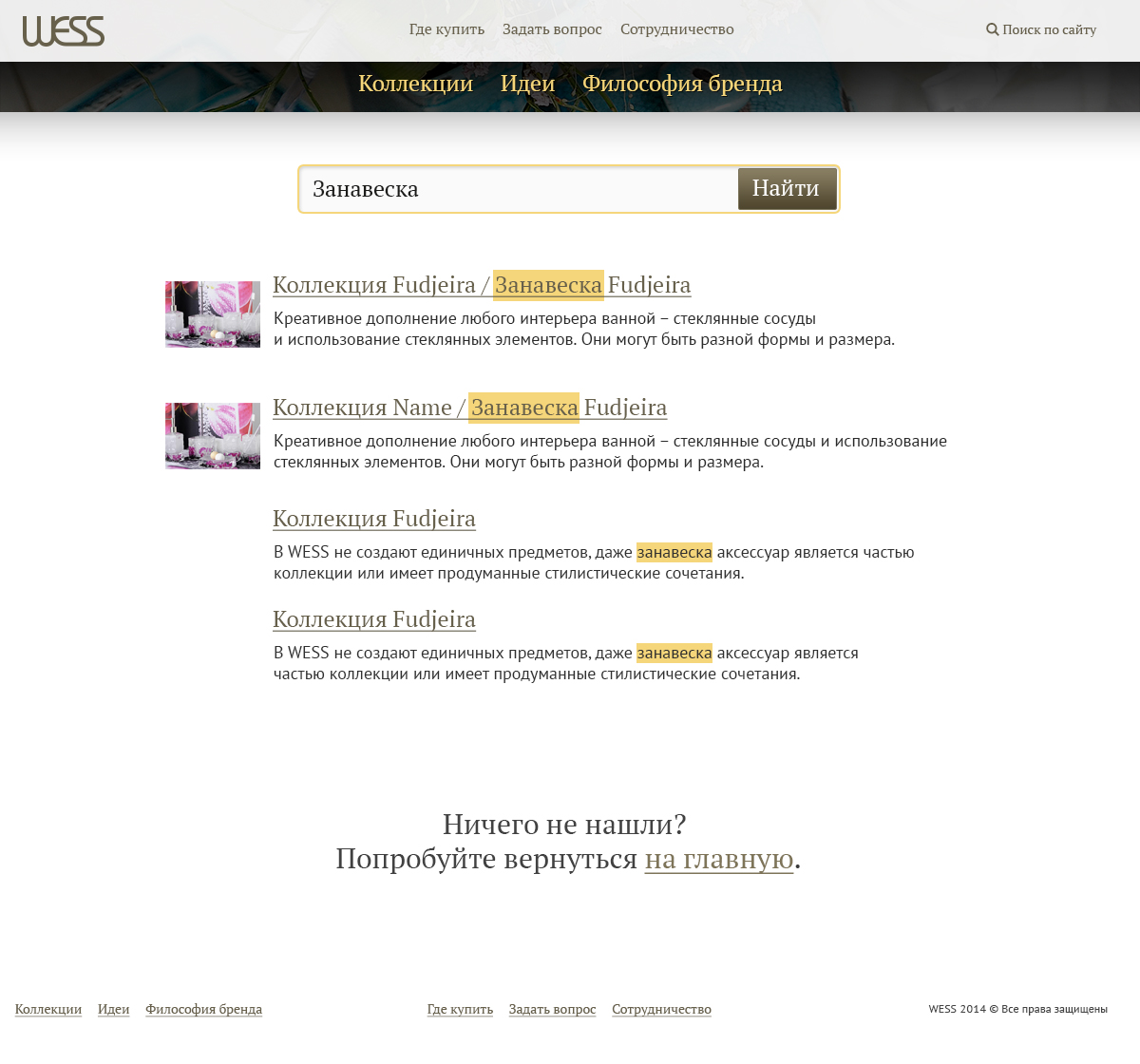Open the Коллекции main menu item
Viewport: 1140px width, 1064px height.
415,84
